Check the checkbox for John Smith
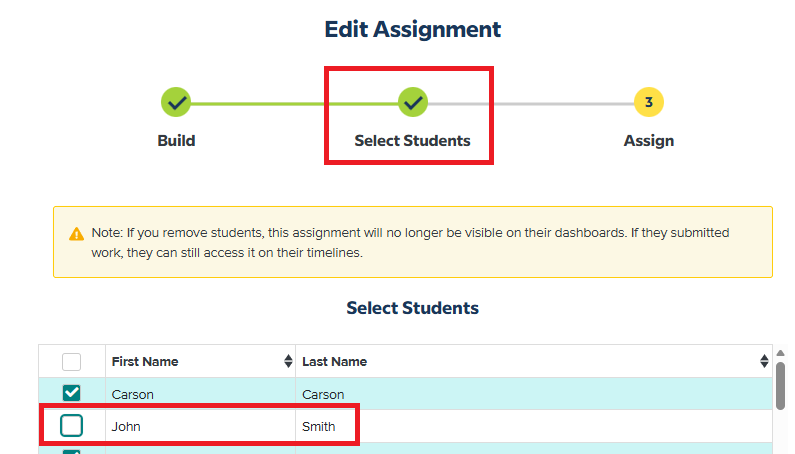 coord(72,427)
